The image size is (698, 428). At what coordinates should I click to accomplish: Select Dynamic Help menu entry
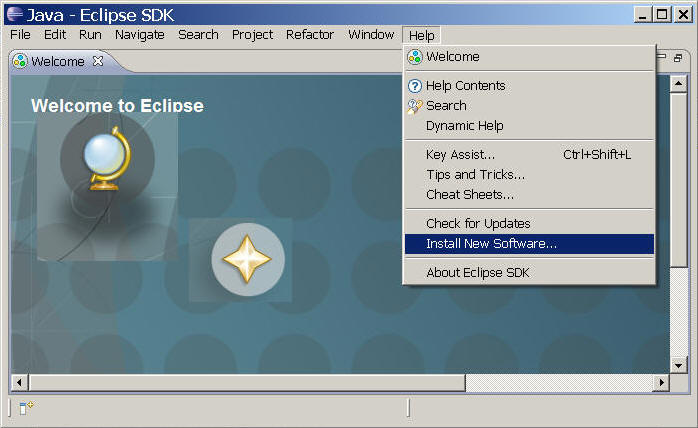529,126
